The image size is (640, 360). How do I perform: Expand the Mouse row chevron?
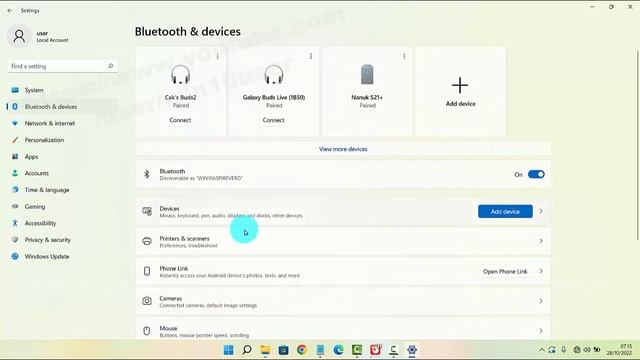(x=541, y=331)
